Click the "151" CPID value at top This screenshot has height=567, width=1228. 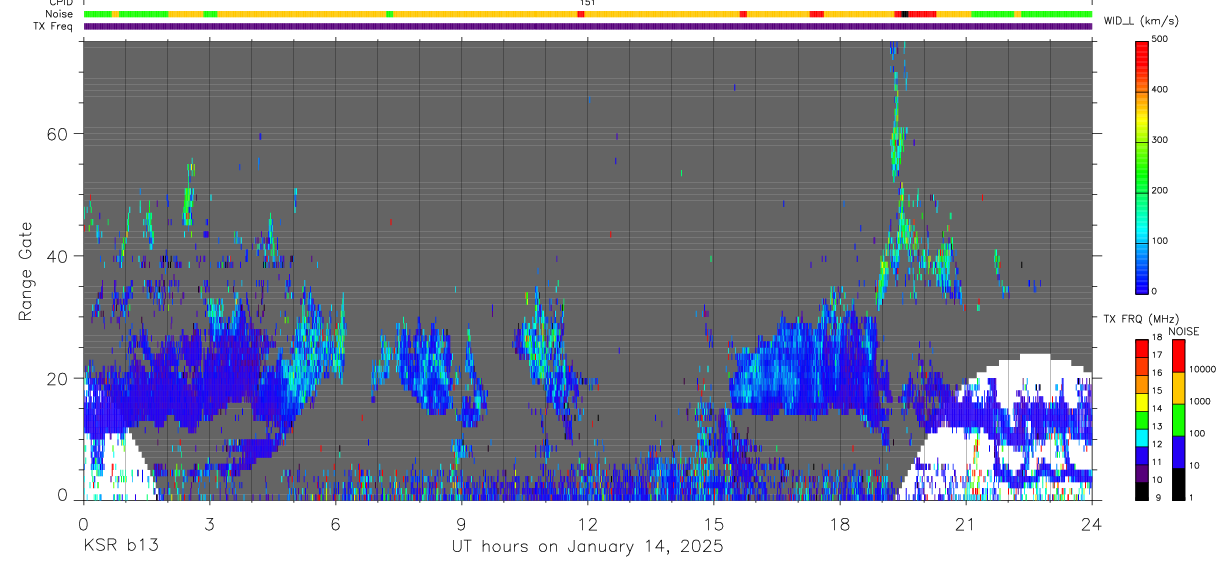tap(587, 3)
